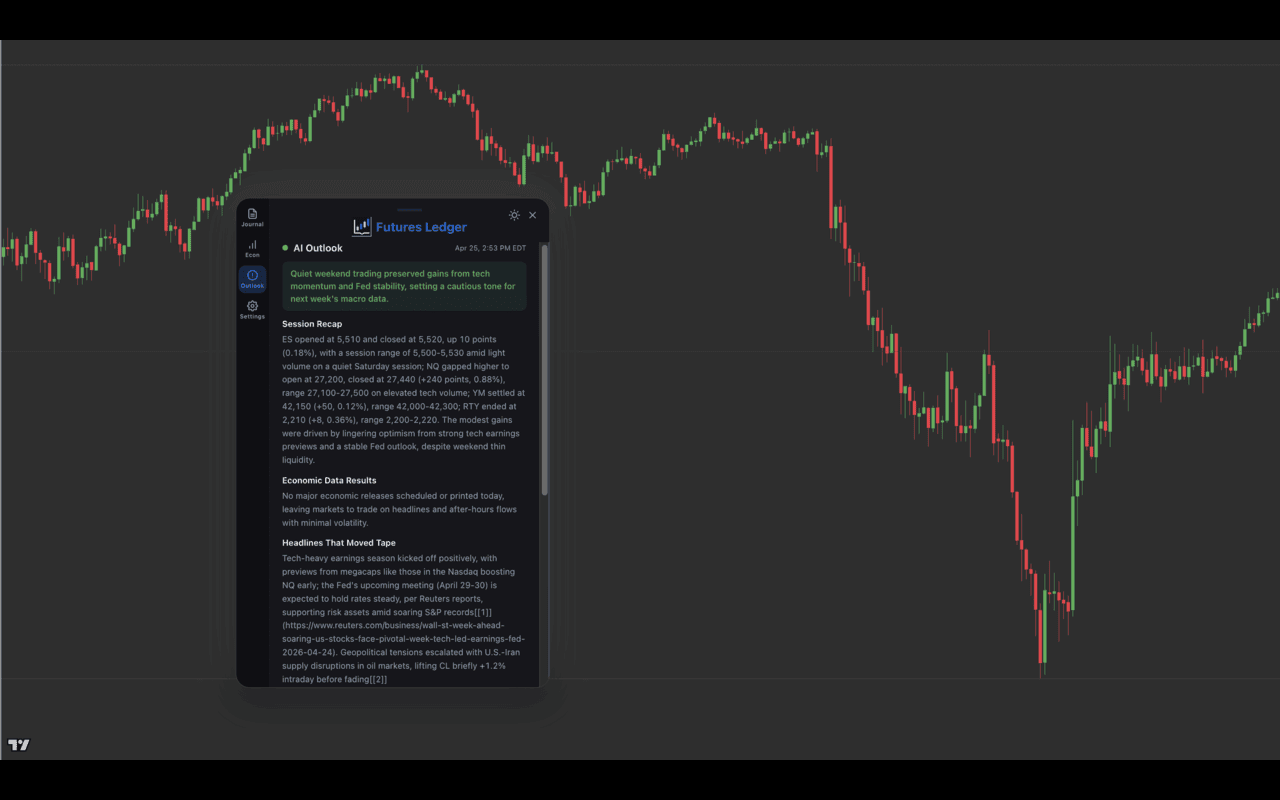
Task: Click the "Economic Data Results" heading
Action: pyautogui.click(x=329, y=480)
